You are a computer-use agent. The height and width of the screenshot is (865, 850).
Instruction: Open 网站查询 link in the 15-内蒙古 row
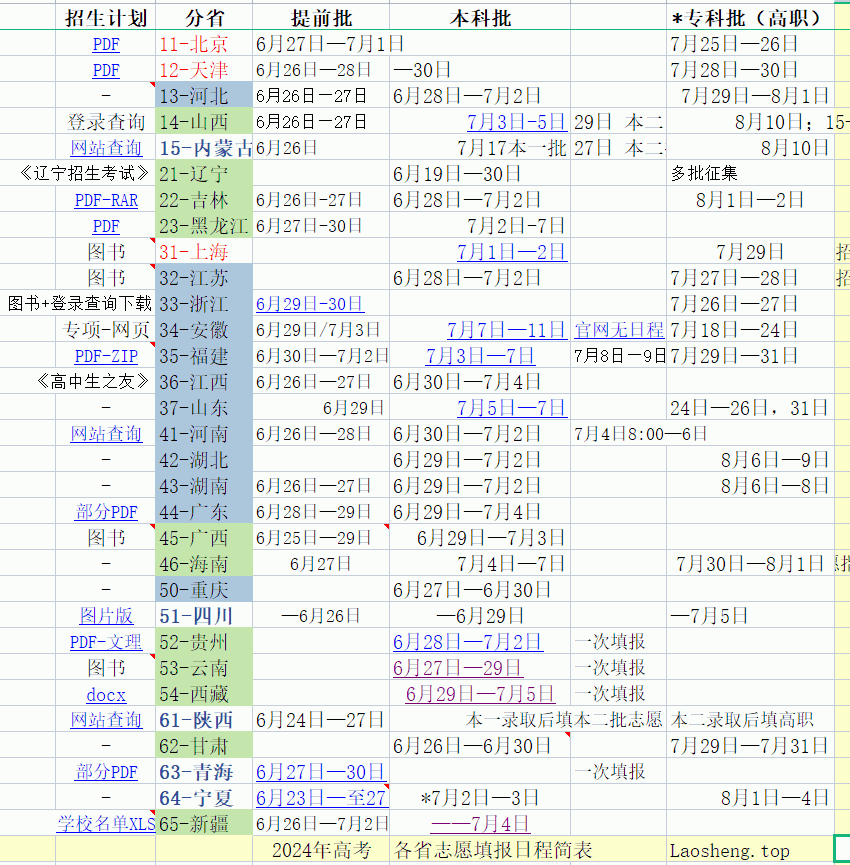(x=106, y=148)
